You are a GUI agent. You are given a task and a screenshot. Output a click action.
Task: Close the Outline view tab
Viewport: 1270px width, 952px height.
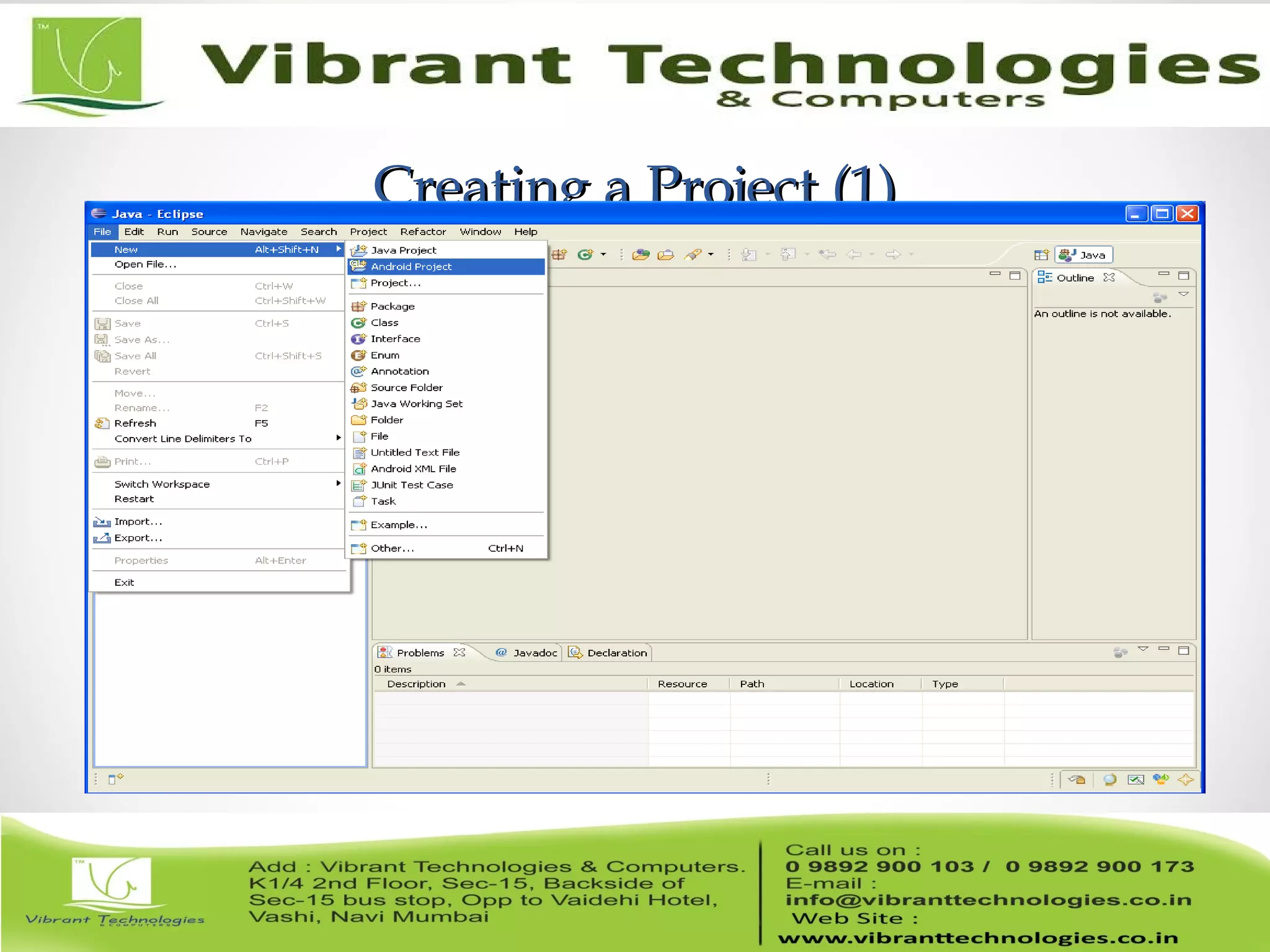1109,278
